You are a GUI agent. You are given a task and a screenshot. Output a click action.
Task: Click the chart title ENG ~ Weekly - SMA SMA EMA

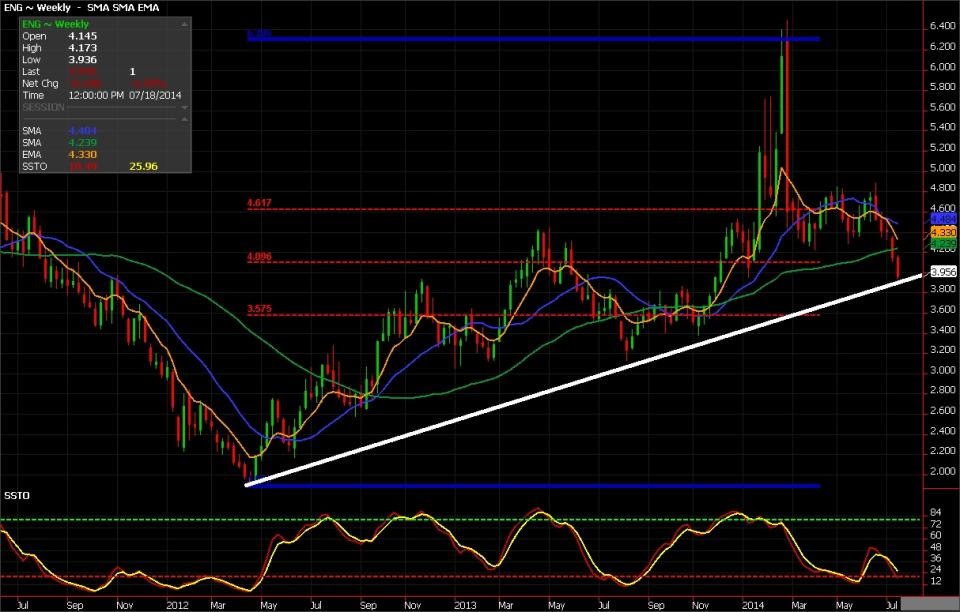[81, 8]
